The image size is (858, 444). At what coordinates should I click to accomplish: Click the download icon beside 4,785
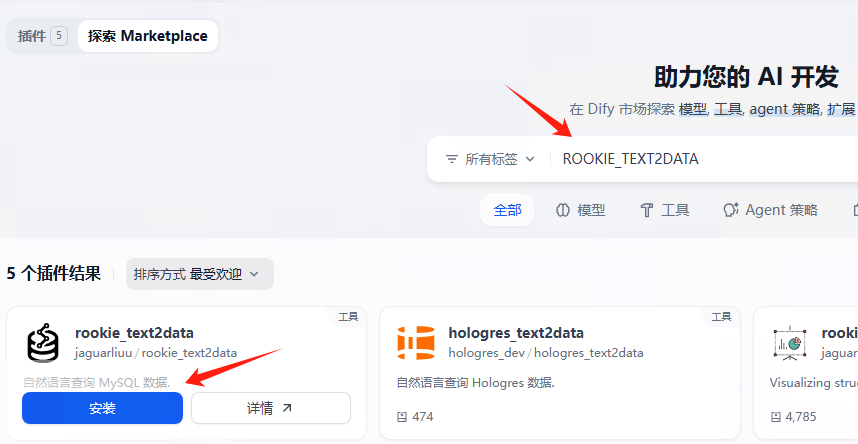point(775,417)
